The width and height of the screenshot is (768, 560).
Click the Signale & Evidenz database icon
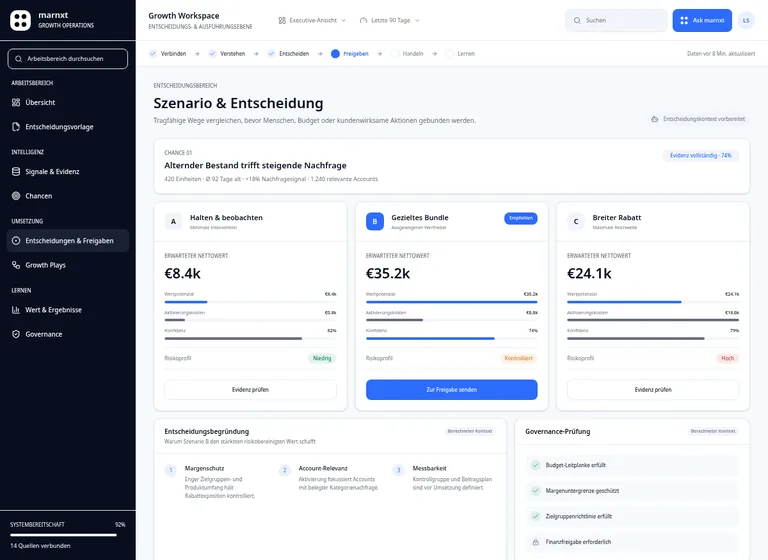coord(16,171)
